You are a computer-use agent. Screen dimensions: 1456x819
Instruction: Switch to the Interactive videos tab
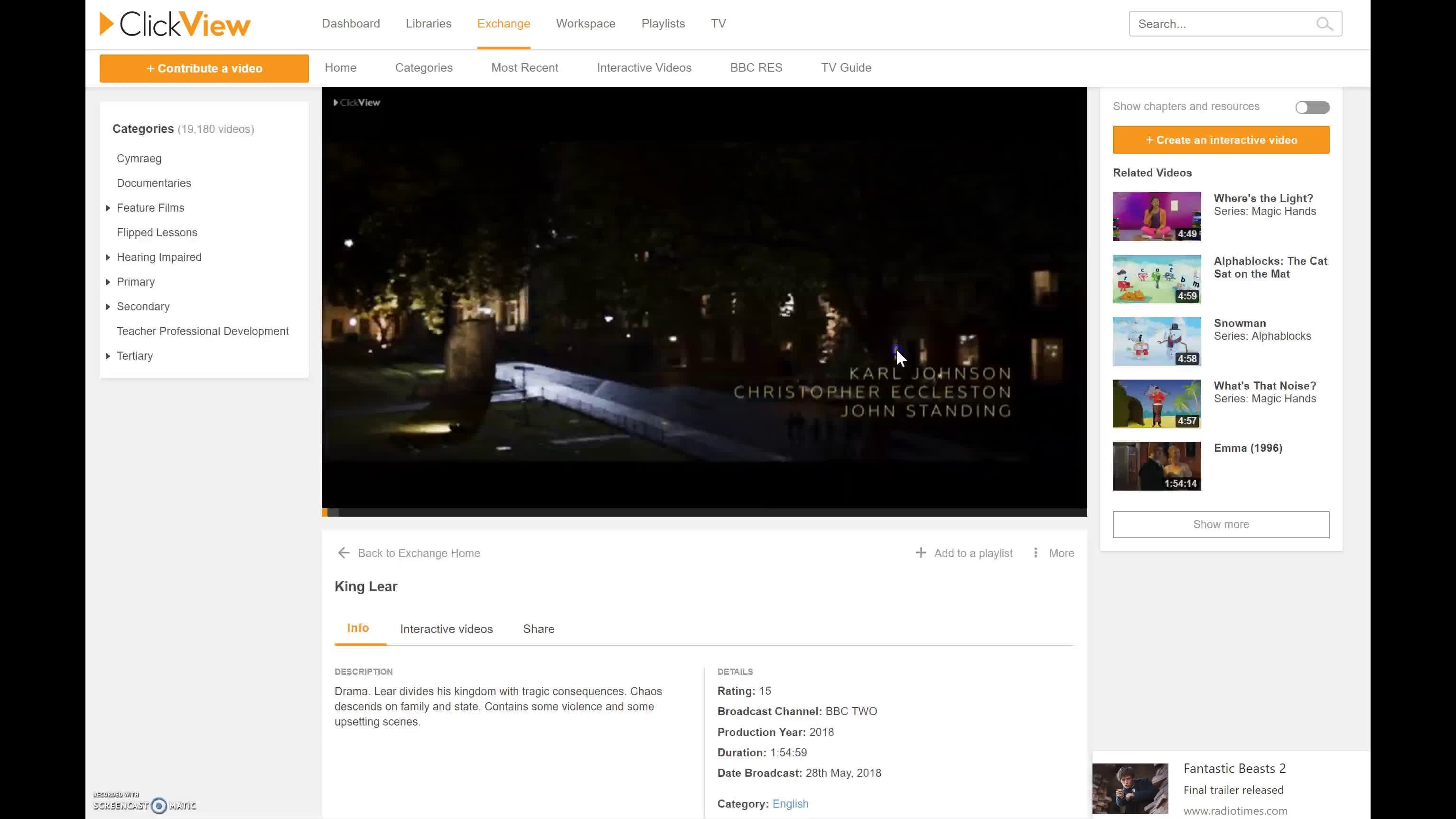pos(446,629)
